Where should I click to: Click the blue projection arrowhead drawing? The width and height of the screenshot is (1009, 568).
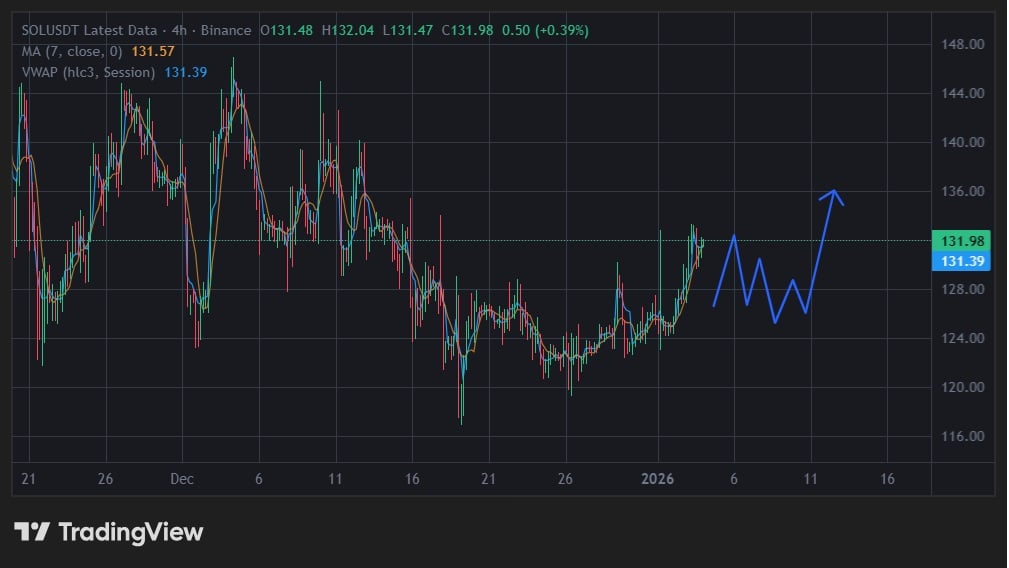[833, 194]
